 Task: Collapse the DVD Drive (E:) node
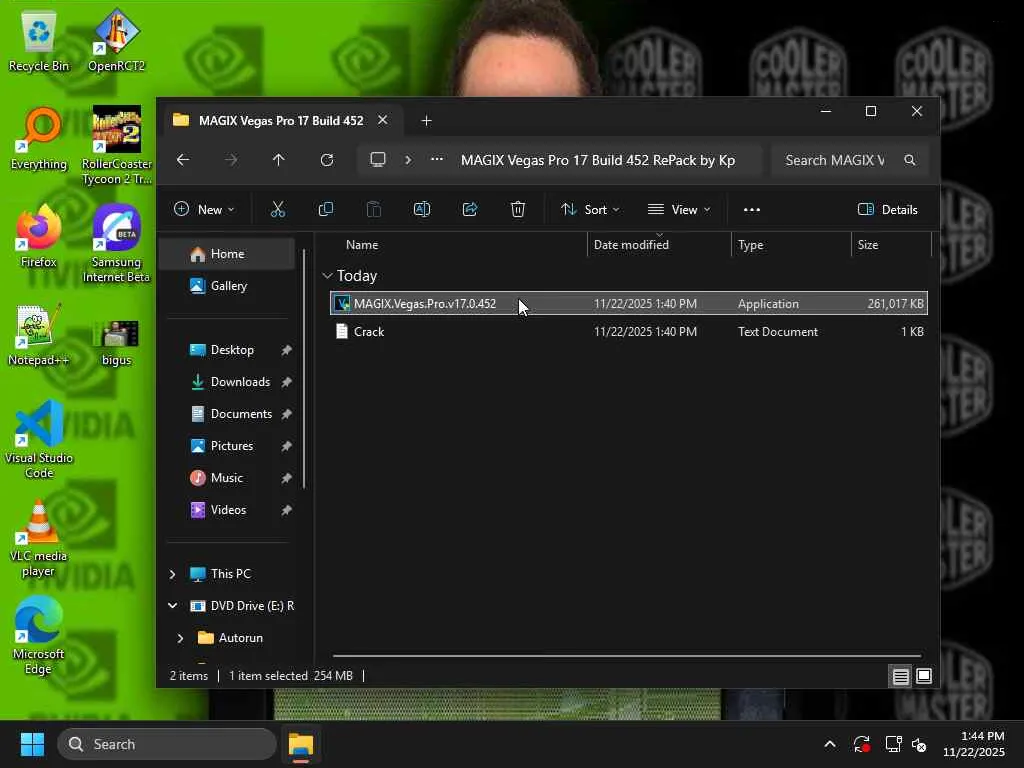point(172,606)
